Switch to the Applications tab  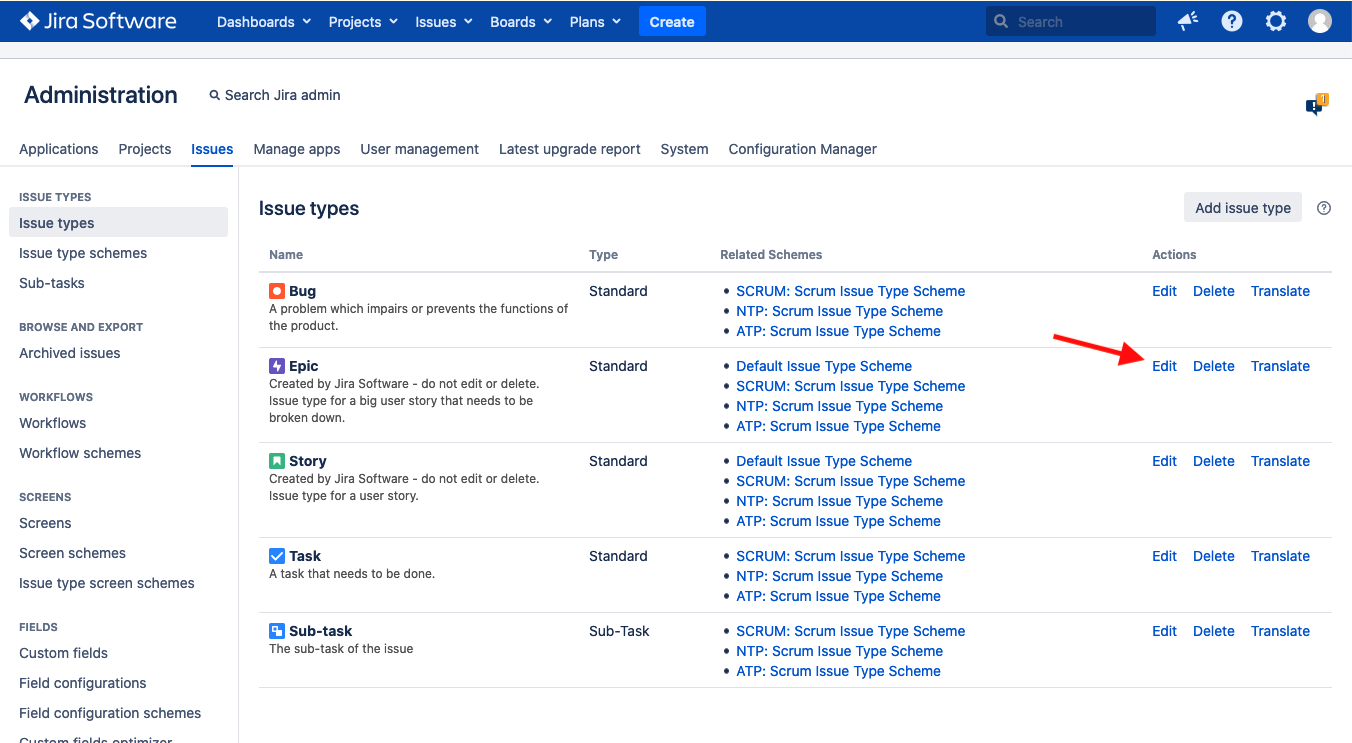click(x=59, y=149)
